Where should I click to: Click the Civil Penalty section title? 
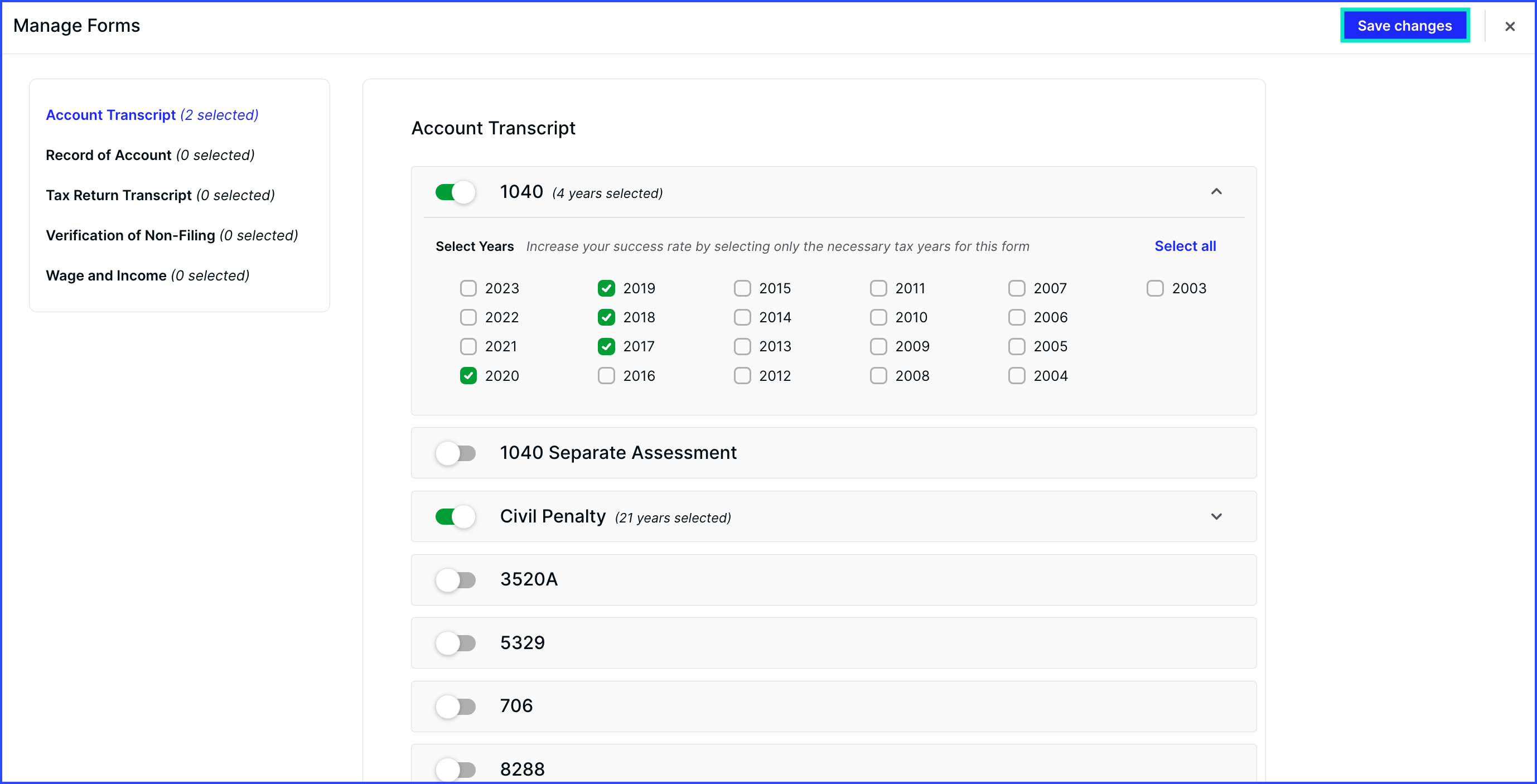[553, 516]
